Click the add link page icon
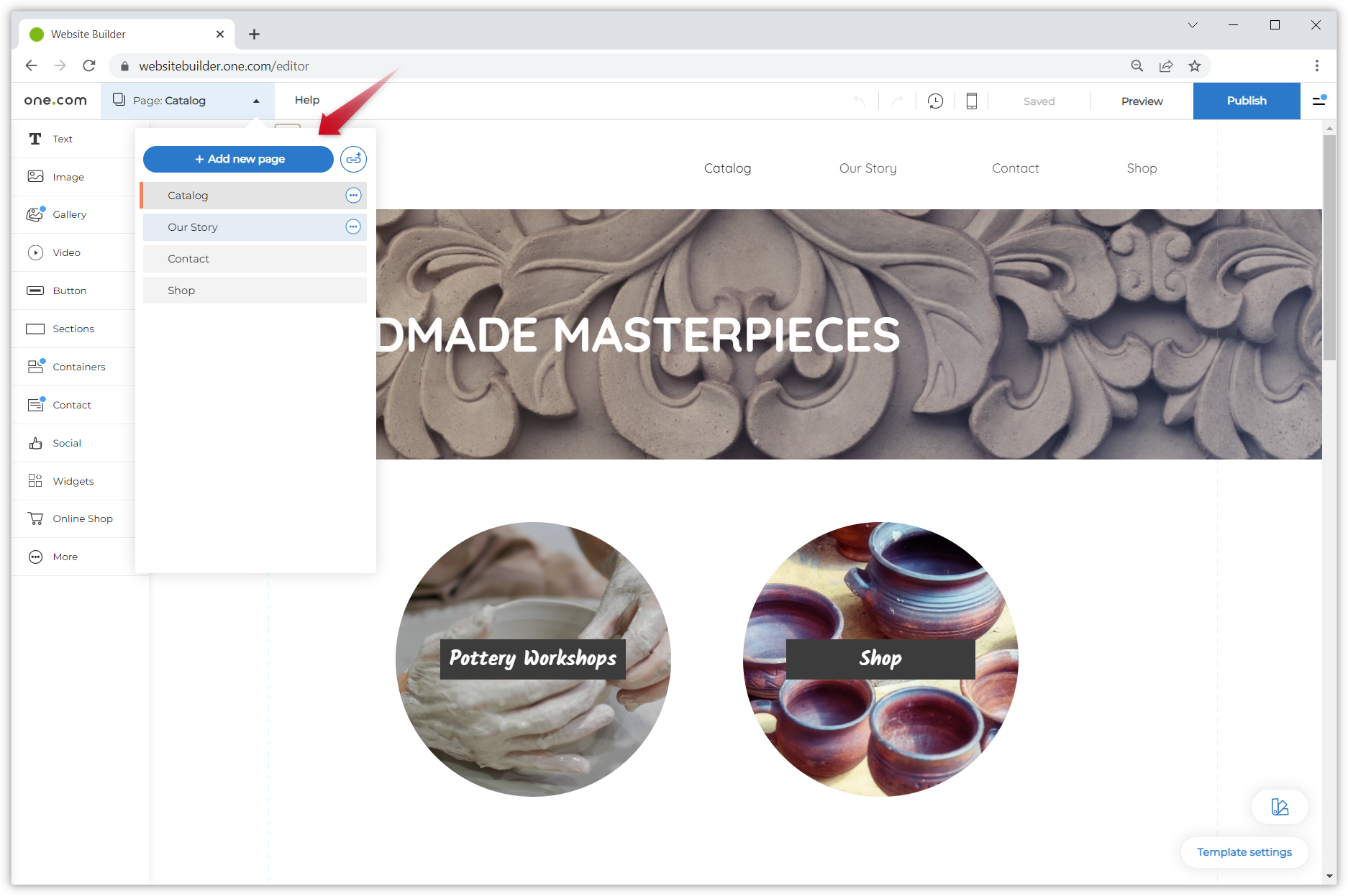The width and height of the screenshot is (1348, 896). pyautogui.click(x=353, y=159)
